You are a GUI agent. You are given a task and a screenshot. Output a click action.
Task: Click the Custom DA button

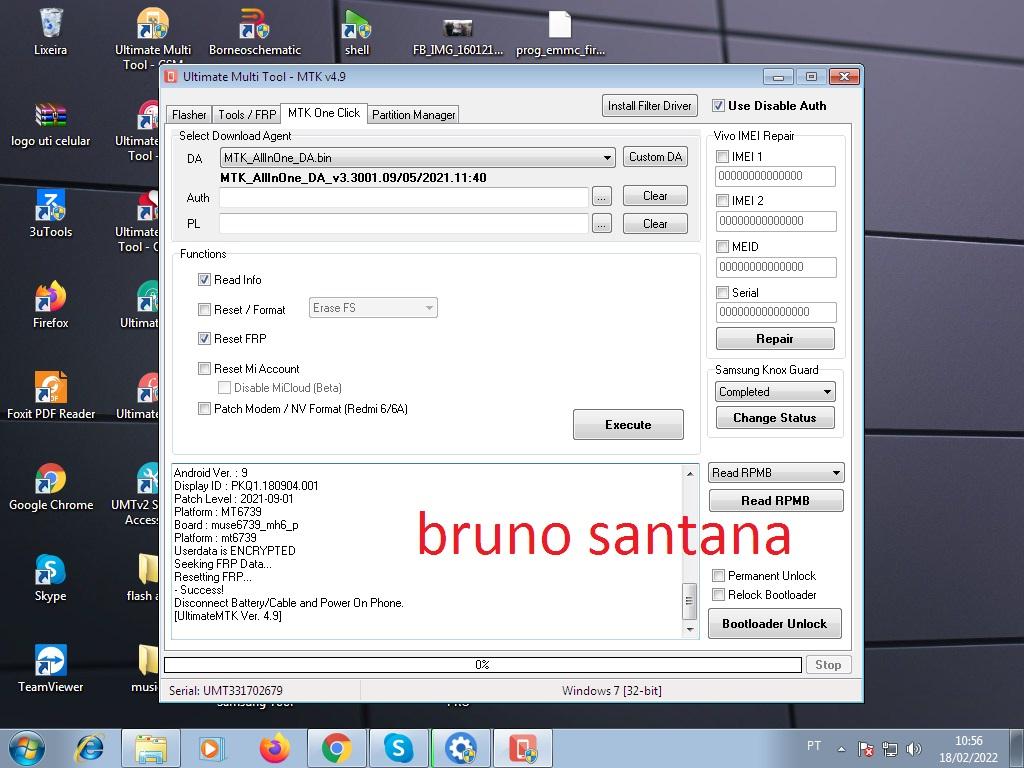[x=655, y=157]
